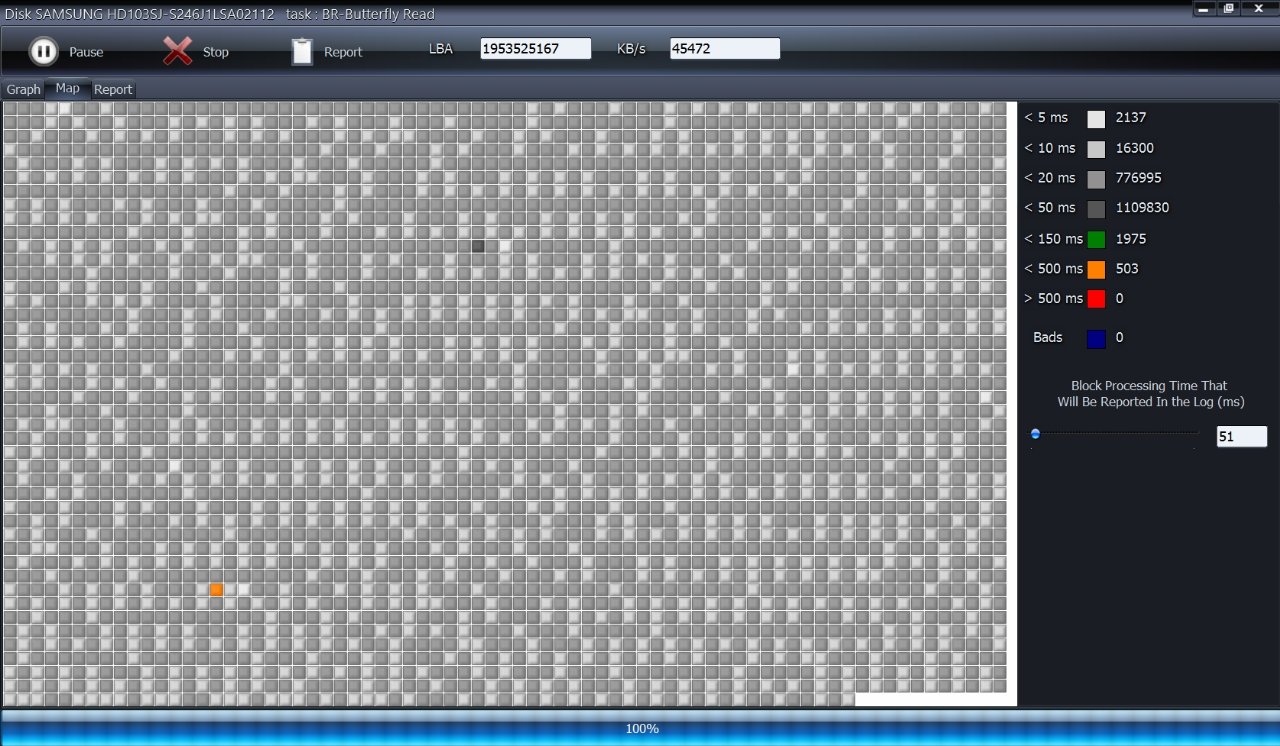This screenshot has height=746, width=1280.
Task: Click the "< 5 ms" label
Action: [x=1046, y=118]
